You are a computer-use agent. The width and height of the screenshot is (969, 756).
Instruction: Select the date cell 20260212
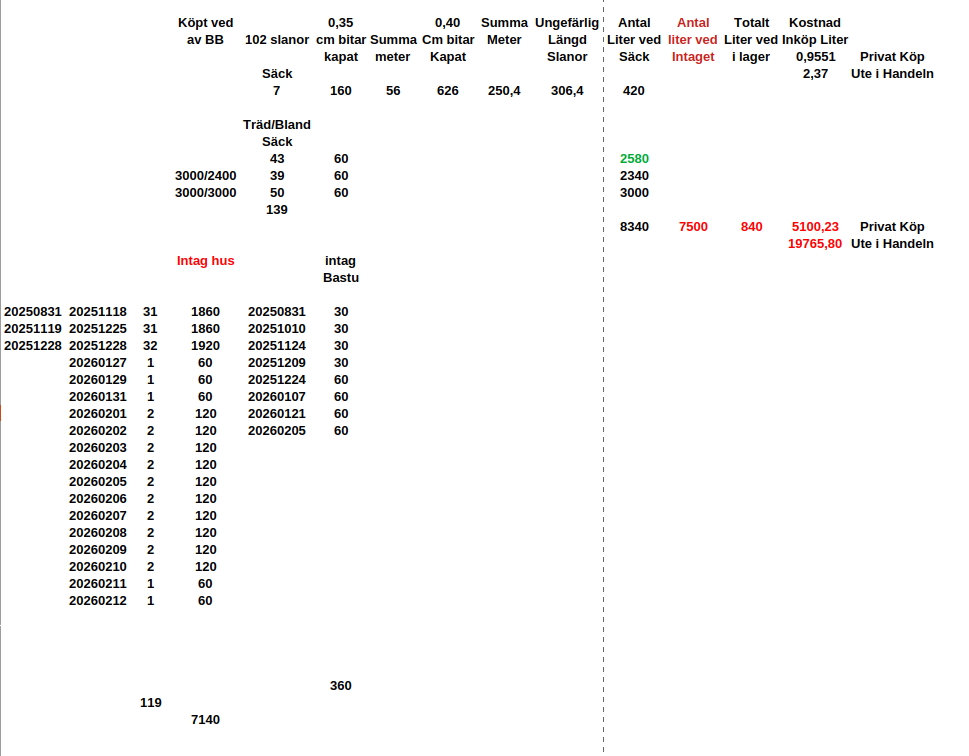pos(98,601)
